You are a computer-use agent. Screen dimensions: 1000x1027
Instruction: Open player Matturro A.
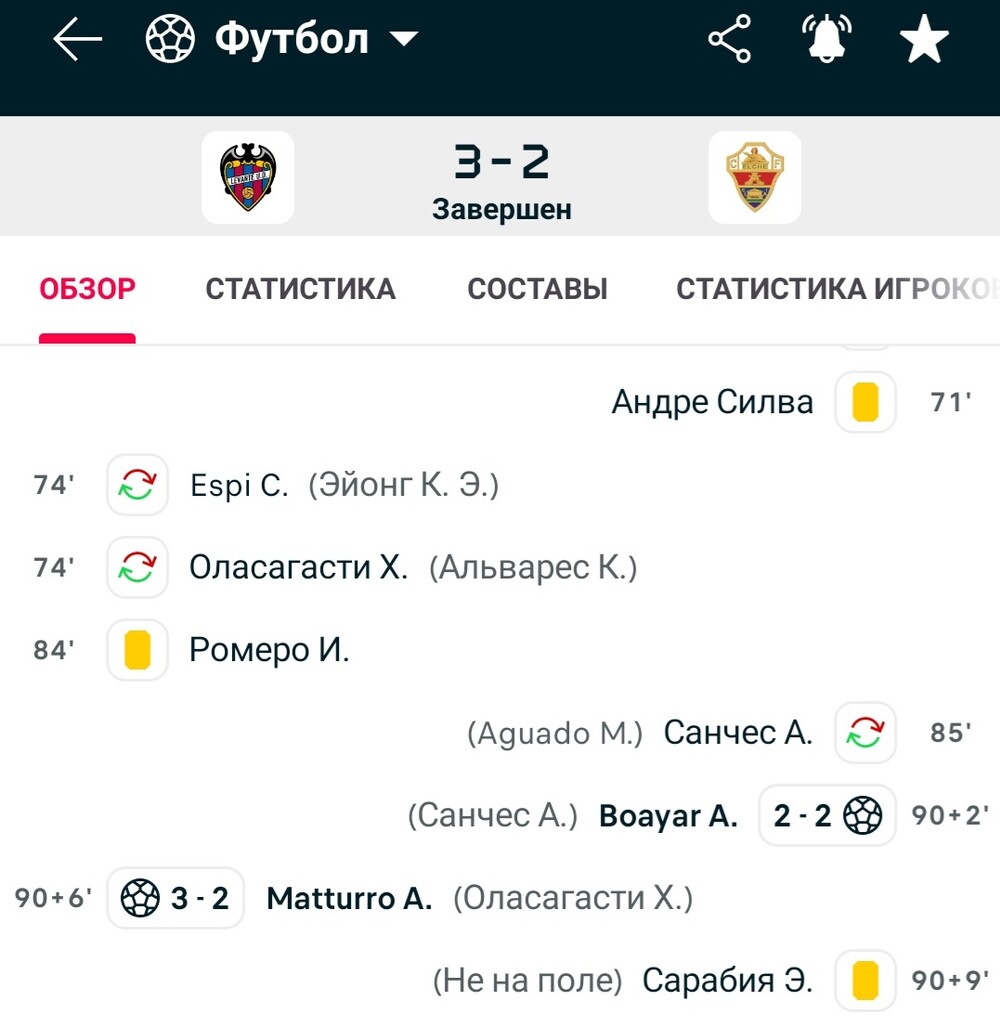click(x=349, y=898)
